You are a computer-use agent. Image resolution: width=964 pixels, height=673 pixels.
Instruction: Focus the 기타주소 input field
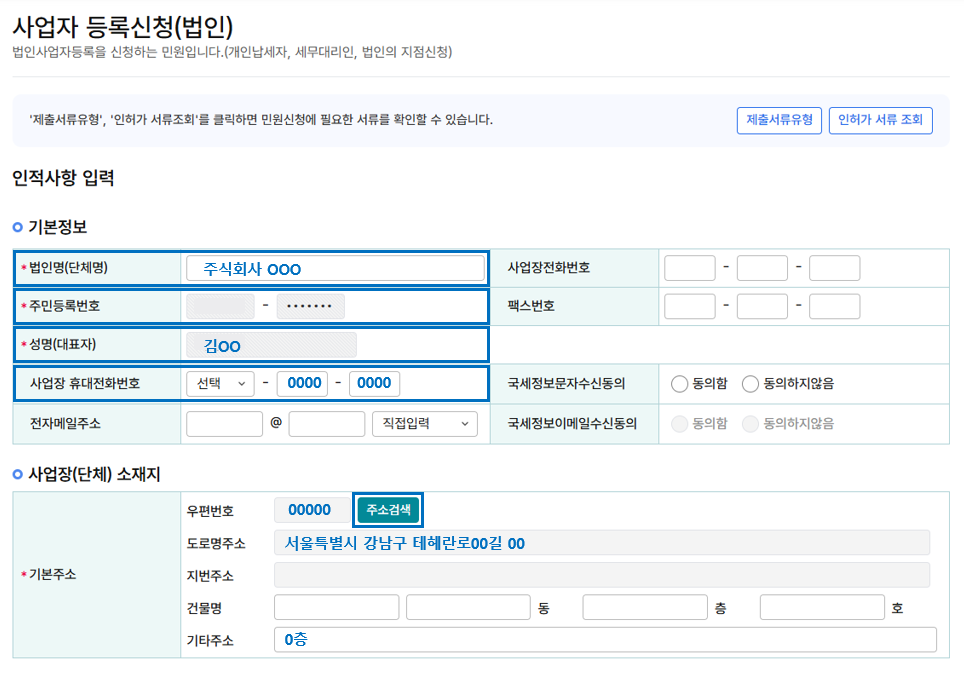pyautogui.click(x=605, y=640)
